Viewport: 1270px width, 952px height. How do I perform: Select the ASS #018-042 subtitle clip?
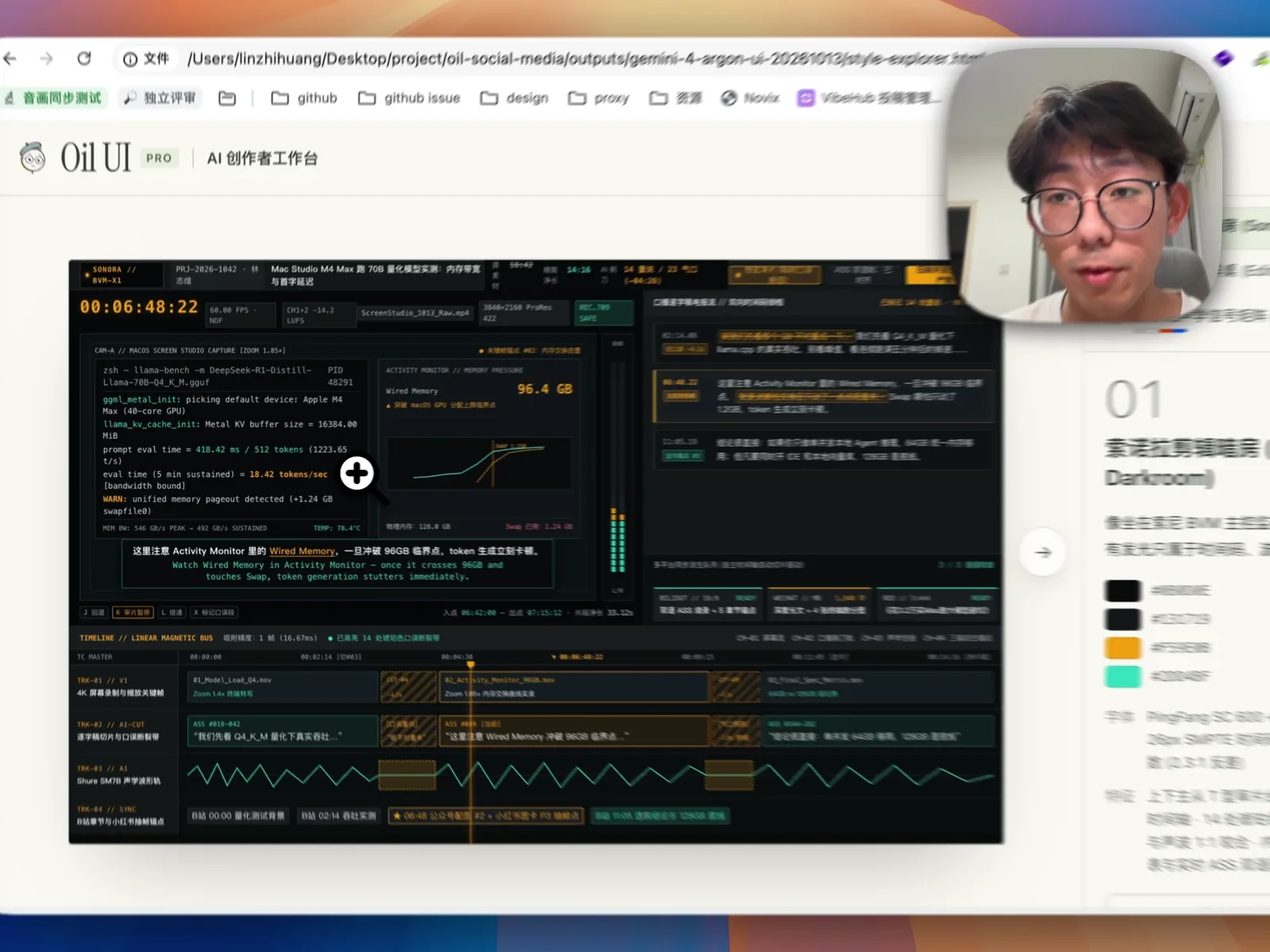(x=283, y=731)
